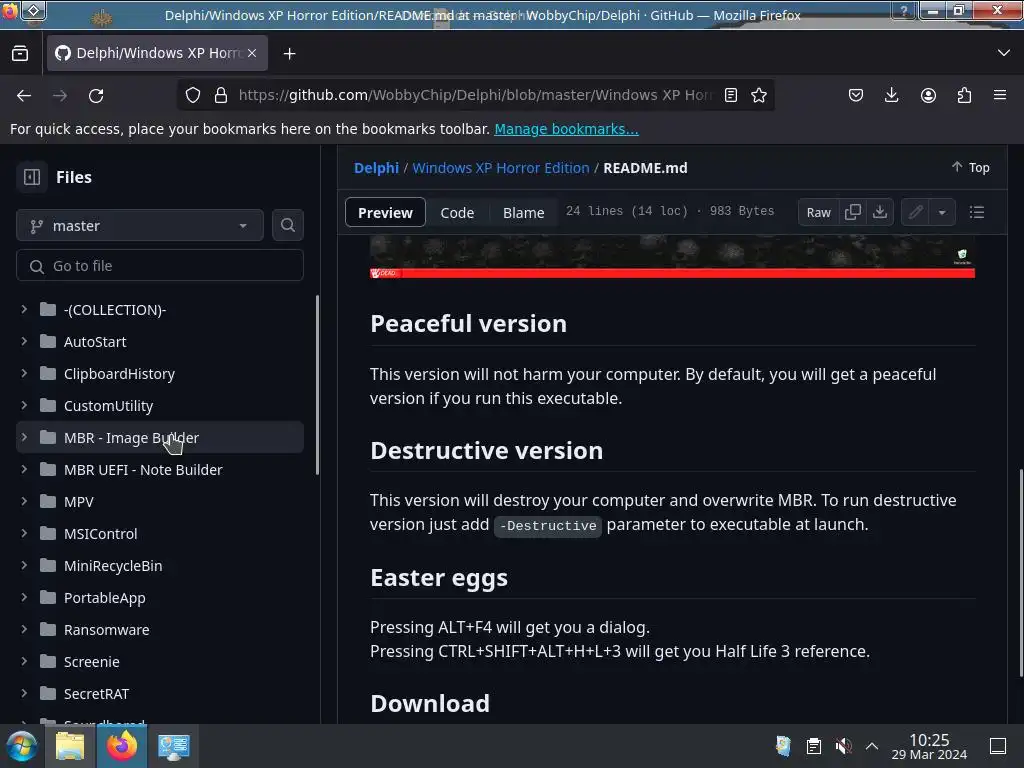The image size is (1024, 768).
Task: Go back with browser back arrow
Action: coord(24,95)
